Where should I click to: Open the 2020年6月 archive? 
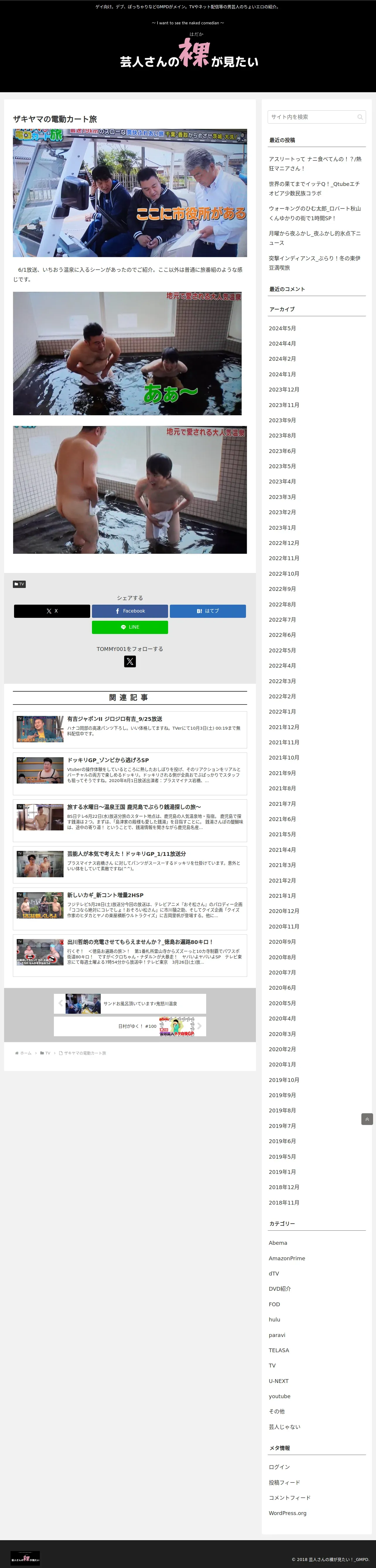click(282, 988)
